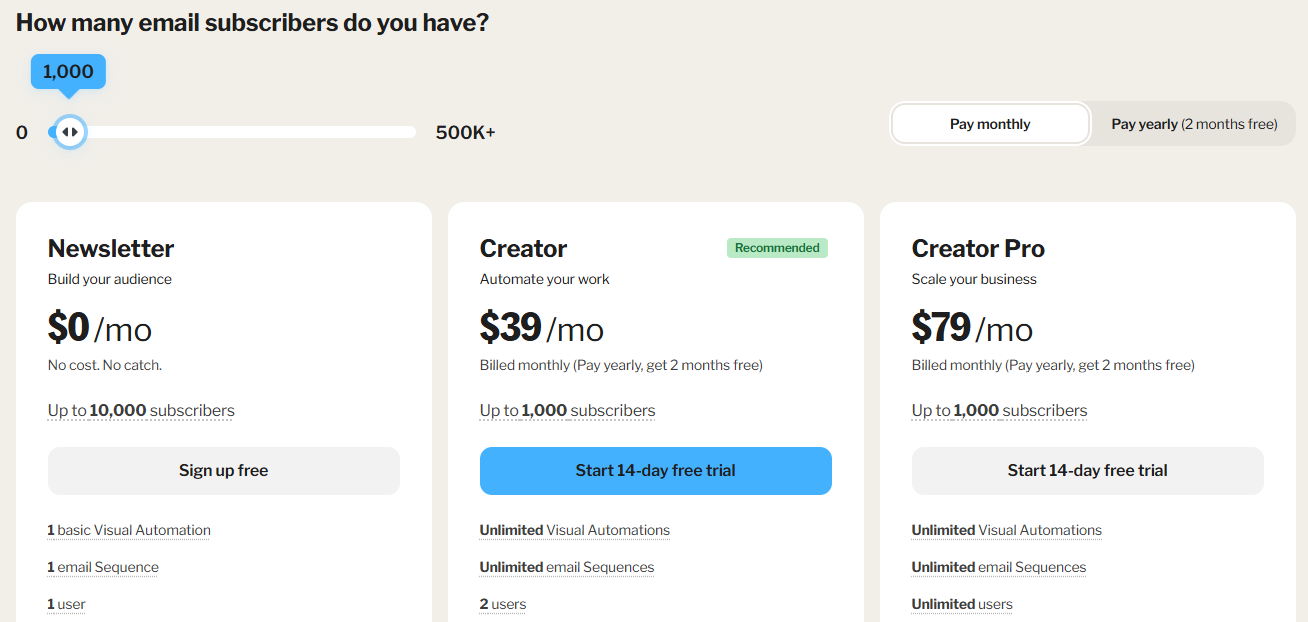This screenshot has height=622, width=1308.
Task: Select the Pay monthly billing option
Action: (989, 125)
